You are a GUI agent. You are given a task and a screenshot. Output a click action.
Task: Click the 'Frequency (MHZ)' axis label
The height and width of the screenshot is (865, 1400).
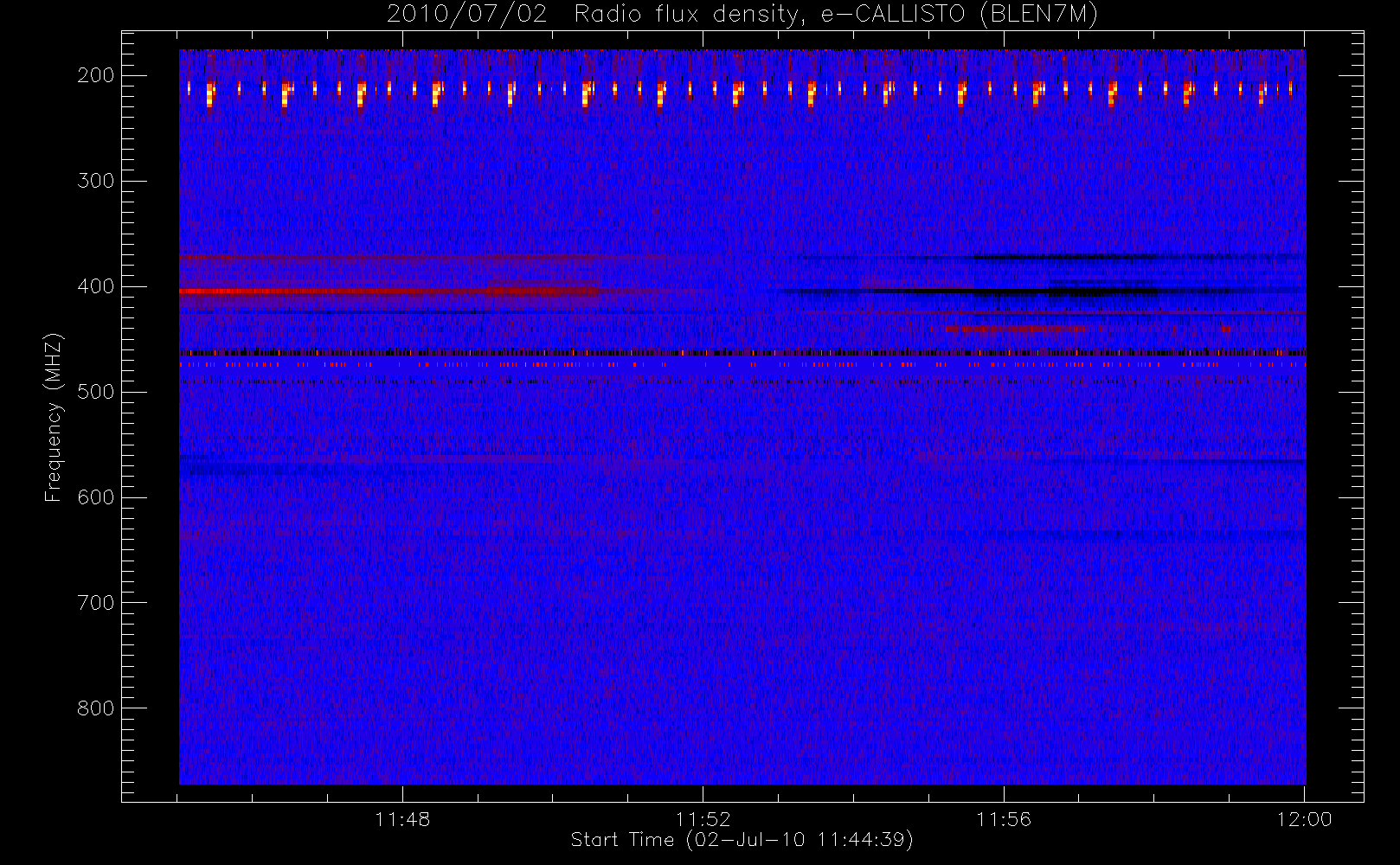pos(54,417)
